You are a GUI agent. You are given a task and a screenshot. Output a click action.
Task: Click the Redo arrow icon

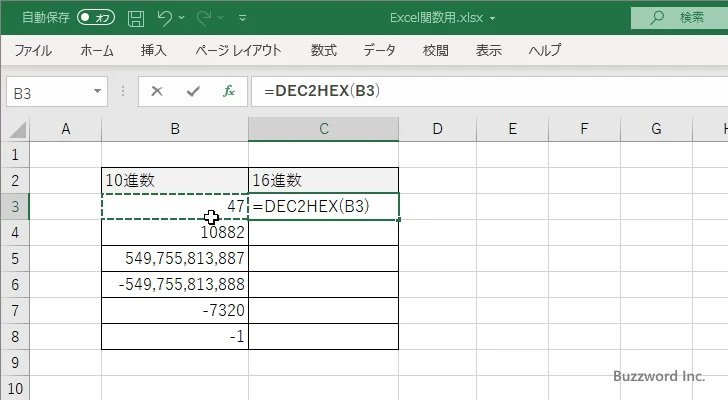[204, 18]
